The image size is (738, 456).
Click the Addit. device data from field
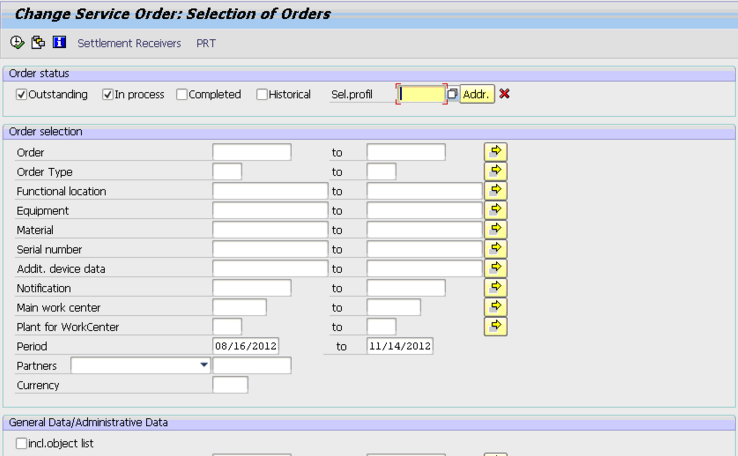click(270, 268)
